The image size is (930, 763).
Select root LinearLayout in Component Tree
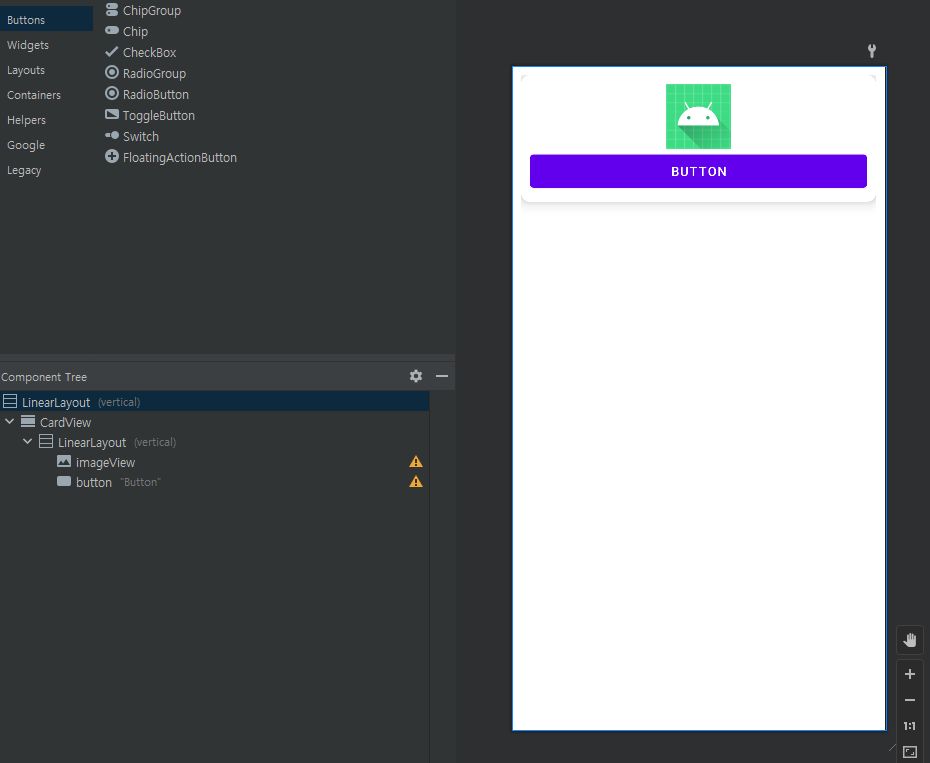tap(215, 402)
